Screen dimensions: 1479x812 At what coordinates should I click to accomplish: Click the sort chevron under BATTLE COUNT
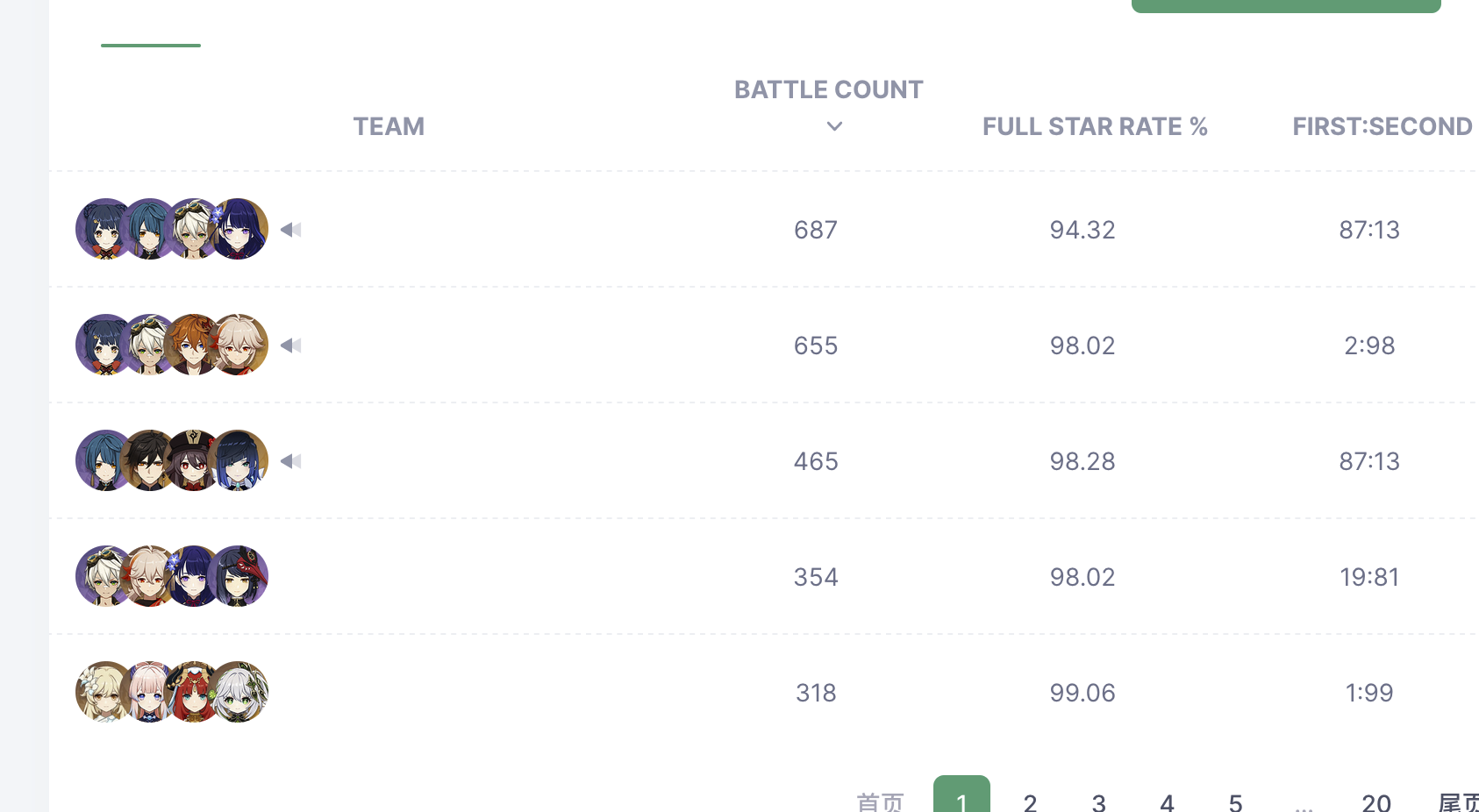point(834,126)
